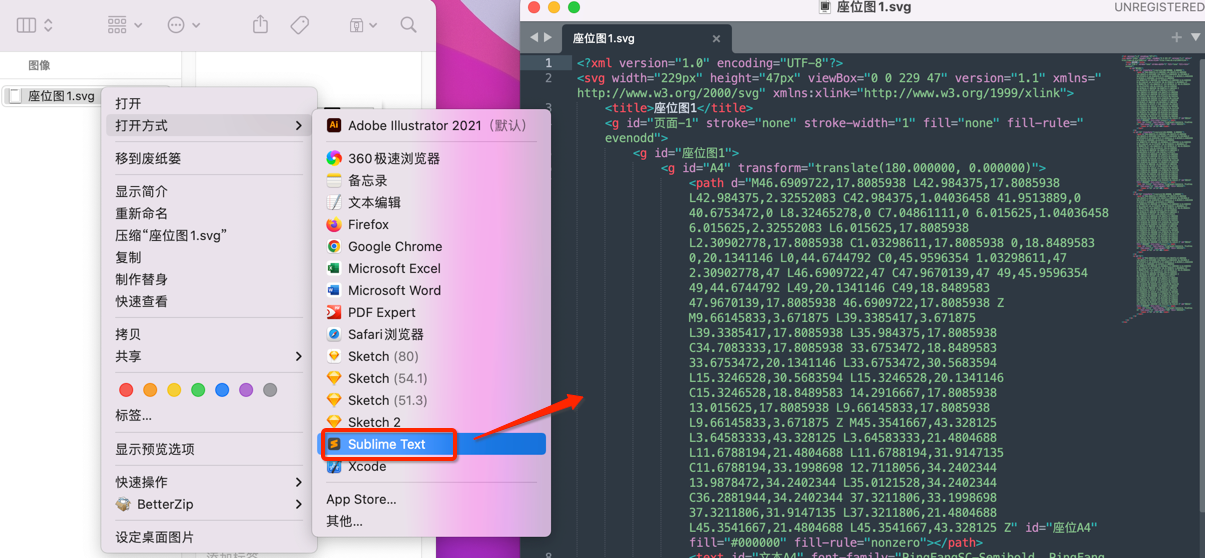Image resolution: width=1205 pixels, height=558 pixels.
Task: Select Sketch (51.3) diamond icon
Action: (x=334, y=400)
